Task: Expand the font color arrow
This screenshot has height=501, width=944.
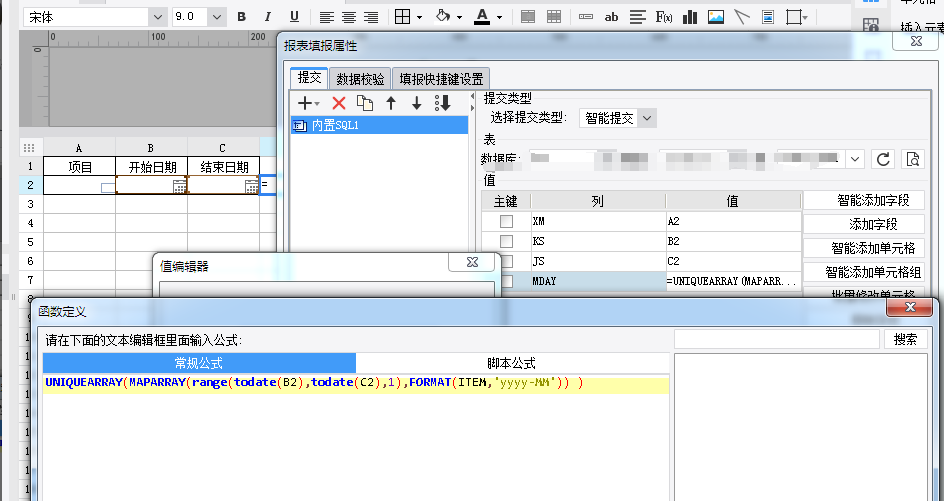Action: tap(499, 17)
